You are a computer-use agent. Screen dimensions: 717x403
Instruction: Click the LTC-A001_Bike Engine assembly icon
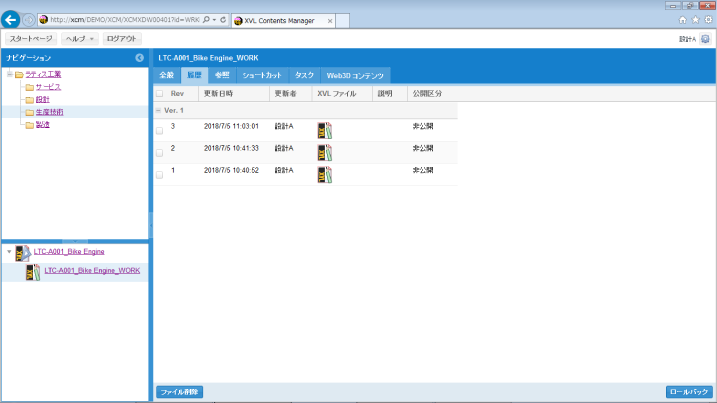[x=22, y=252]
